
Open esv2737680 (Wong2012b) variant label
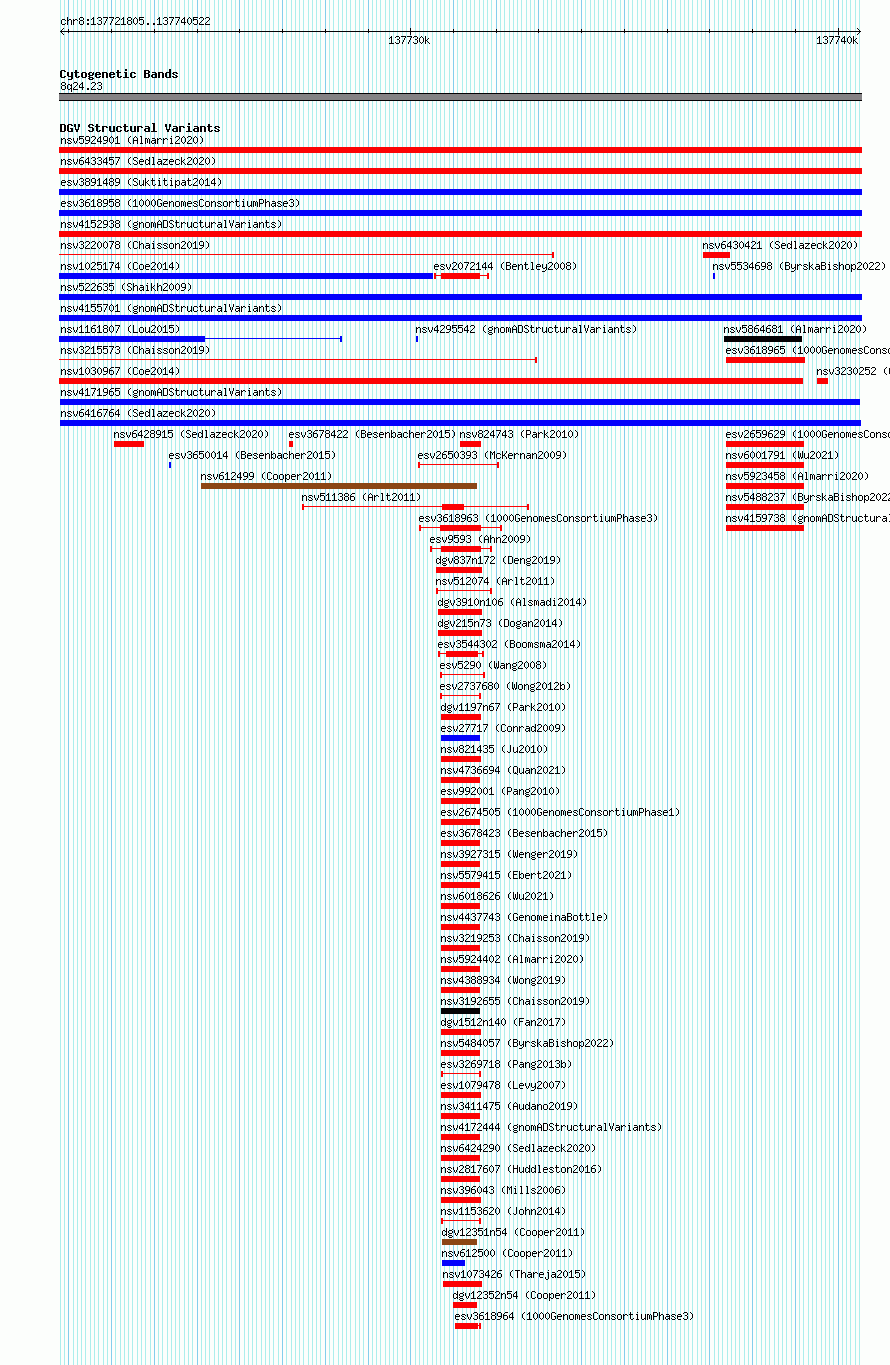click(x=505, y=686)
